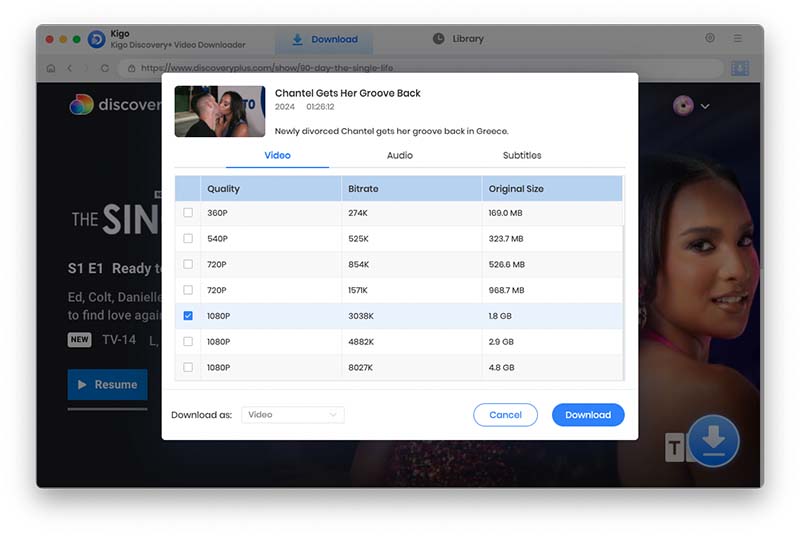Viewport: 800px width, 536px height.
Task: Click the episode progress bar under Resume
Action: (x=108, y=409)
